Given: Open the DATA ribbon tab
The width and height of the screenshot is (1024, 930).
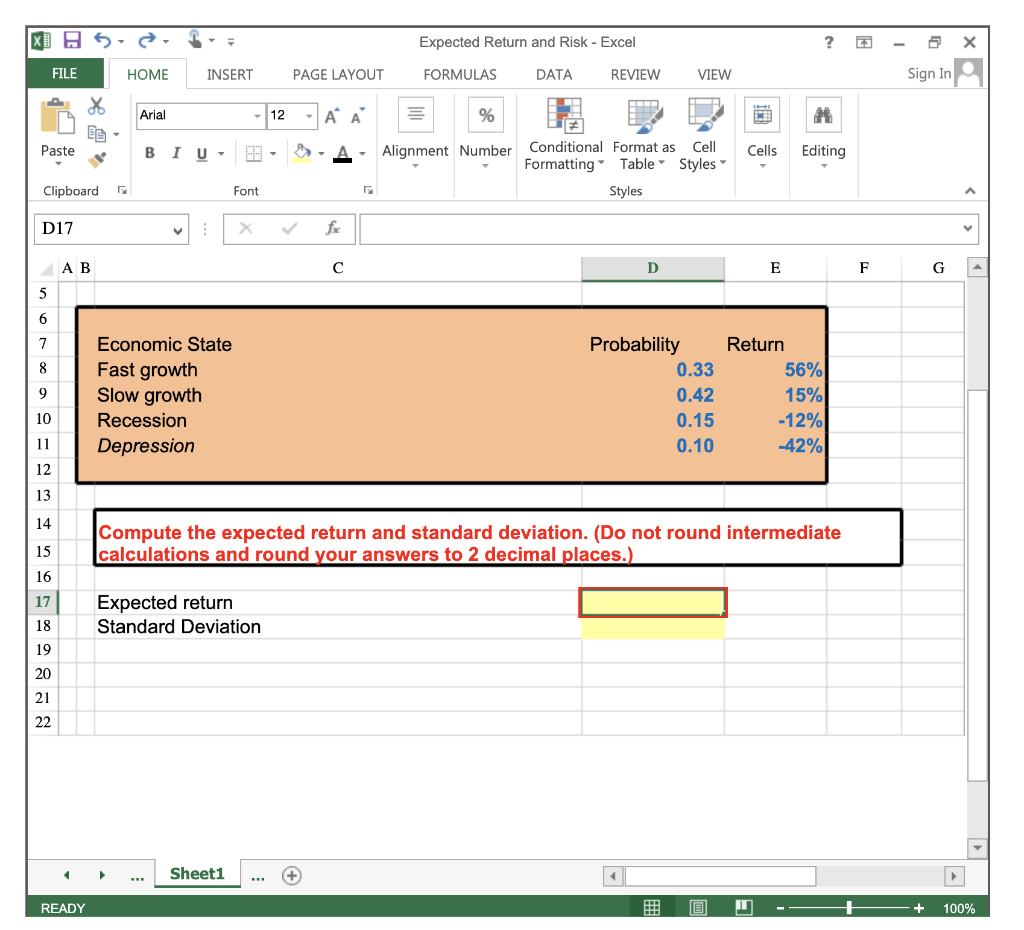Looking at the screenshot, I should pos(554,74).
